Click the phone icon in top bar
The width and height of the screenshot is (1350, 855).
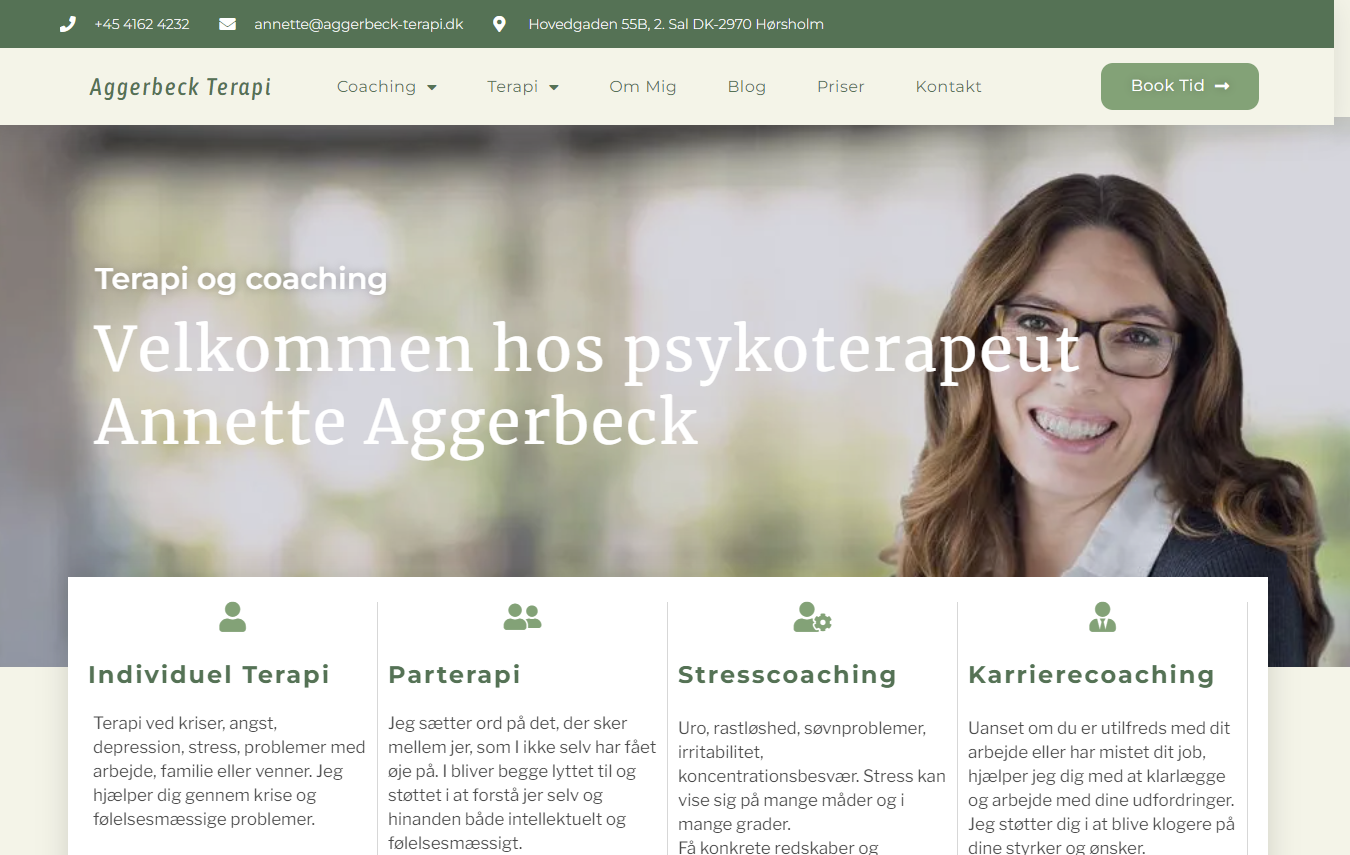tap(67, 24)
